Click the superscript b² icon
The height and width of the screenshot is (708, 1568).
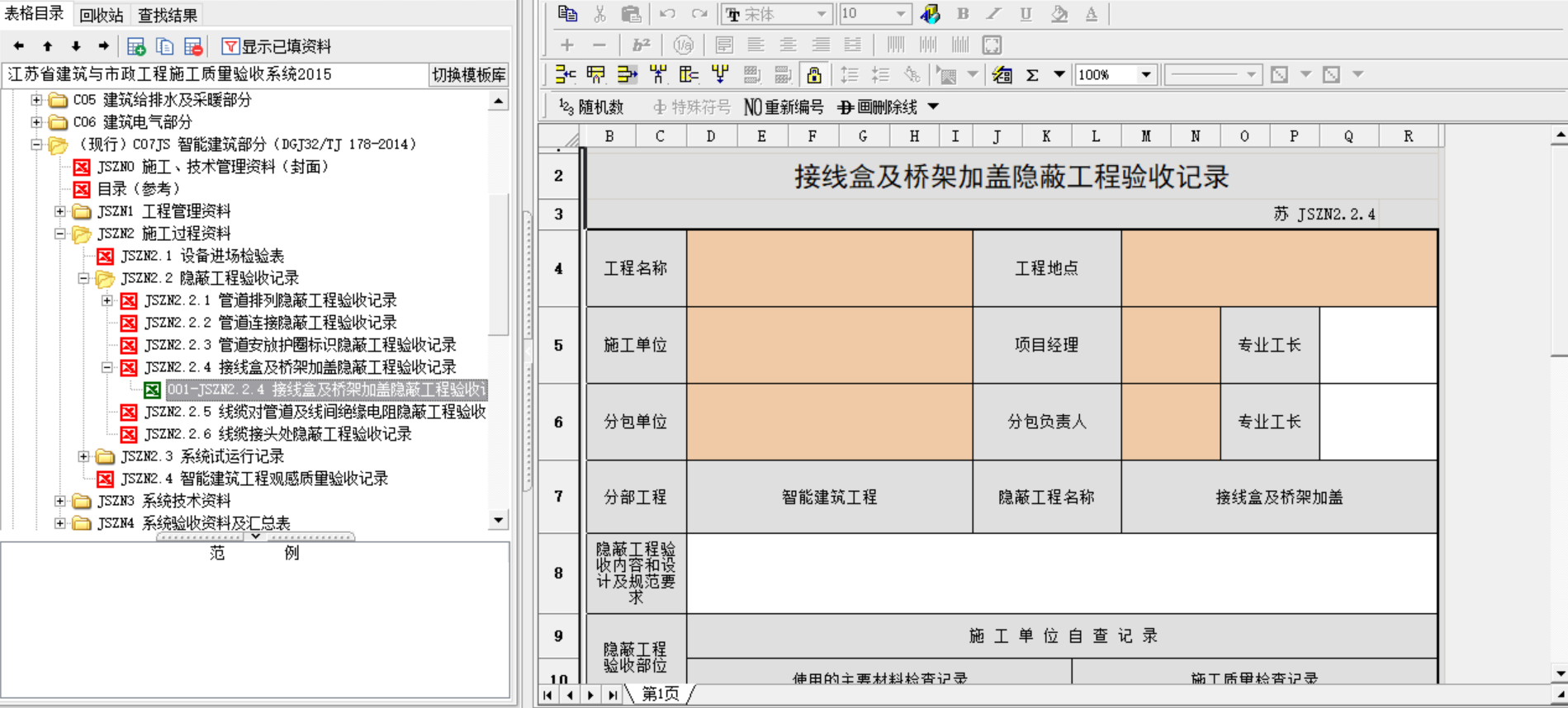(641, 45)
